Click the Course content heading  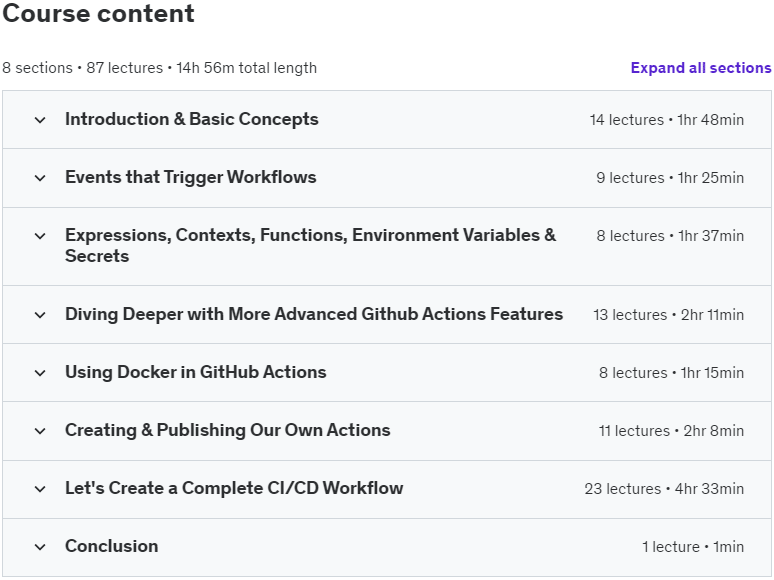[98, 13]
